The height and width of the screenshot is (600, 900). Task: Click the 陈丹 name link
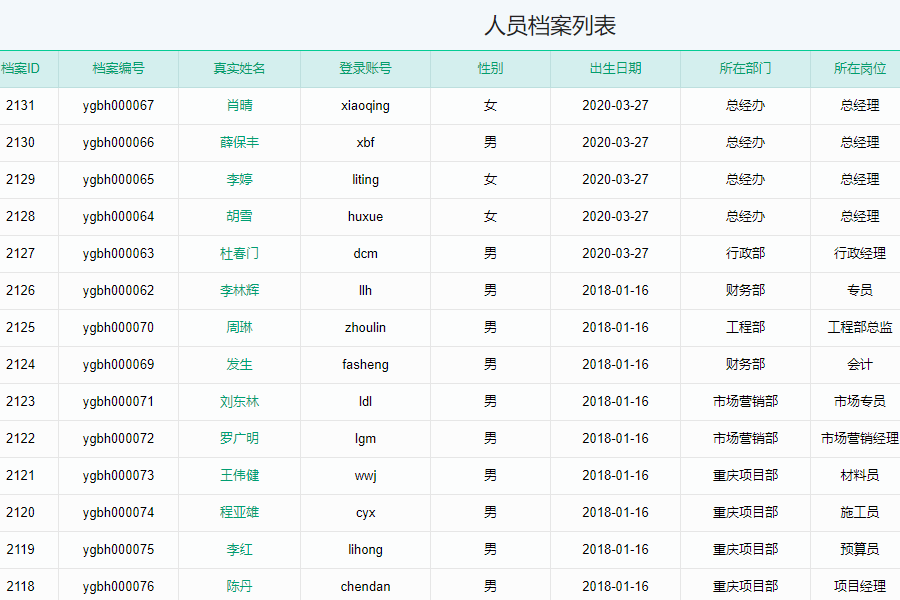(x=239, y=587)
